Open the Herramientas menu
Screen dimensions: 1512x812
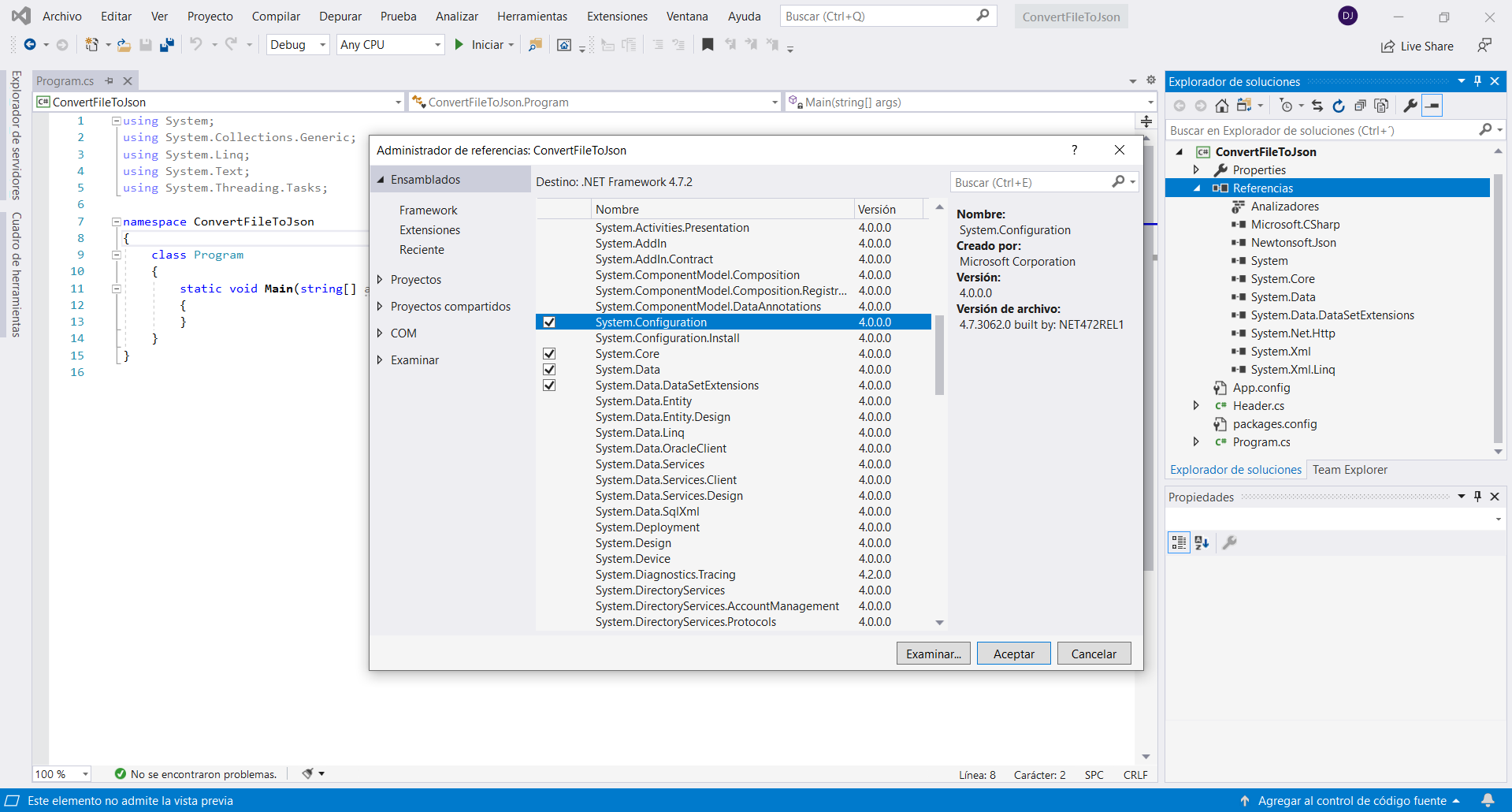532,17
